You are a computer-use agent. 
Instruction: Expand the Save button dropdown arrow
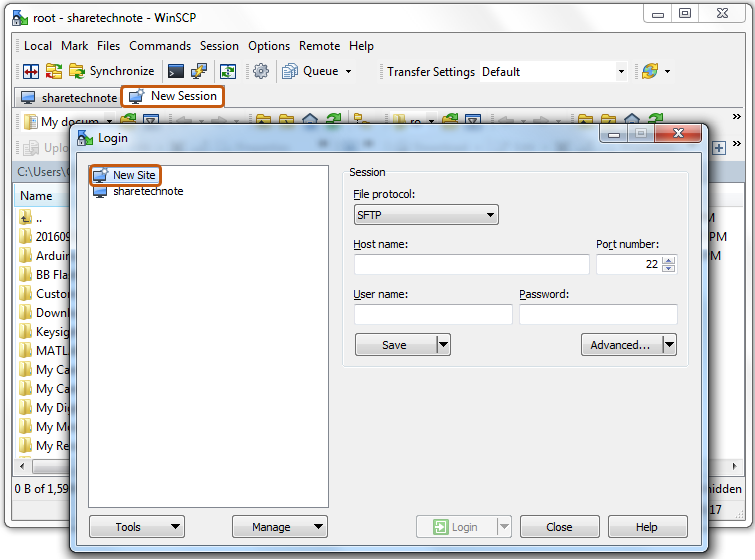click(443, 345)
